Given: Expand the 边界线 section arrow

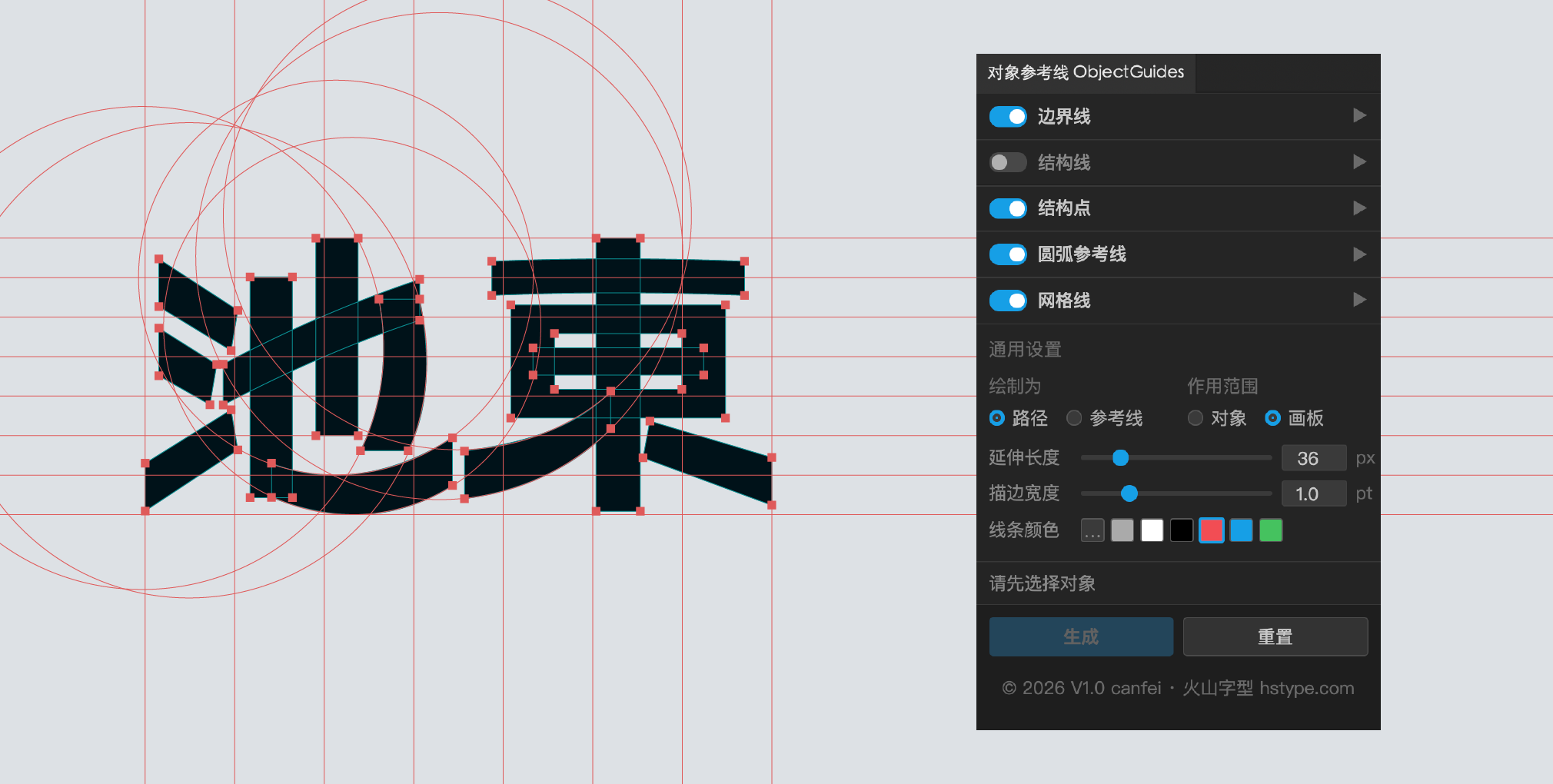Looking at the screenshot, I should pos(1359,115).
